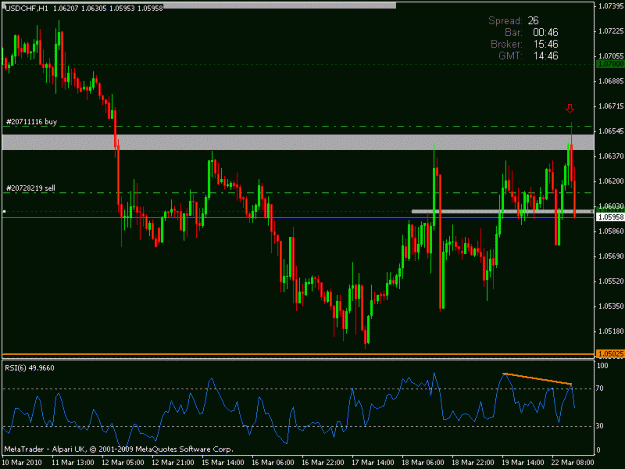
Task: Click the GMT time 14:46
Action: 545,56
